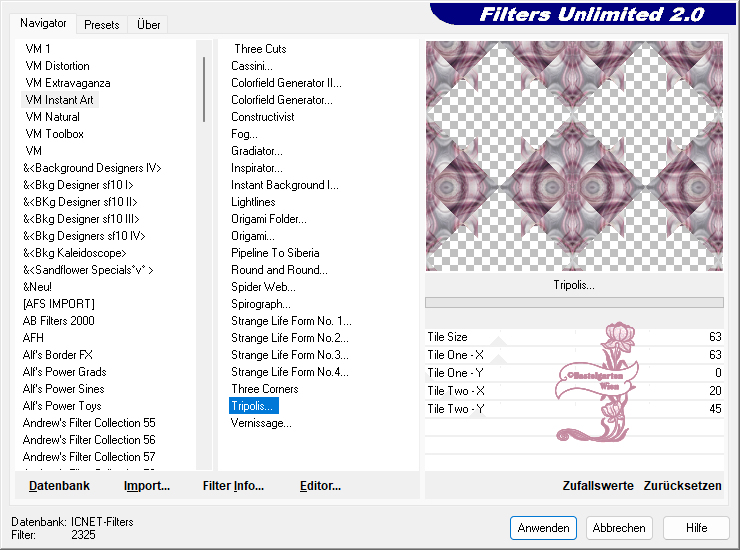The height and width of the screenshot is (550, 740).
Task: Open Filter Info... dialog
Action: 233,485
